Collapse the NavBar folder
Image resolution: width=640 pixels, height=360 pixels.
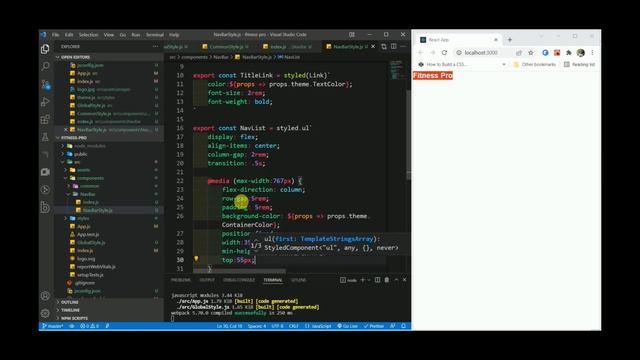click(x=87, y=194)
